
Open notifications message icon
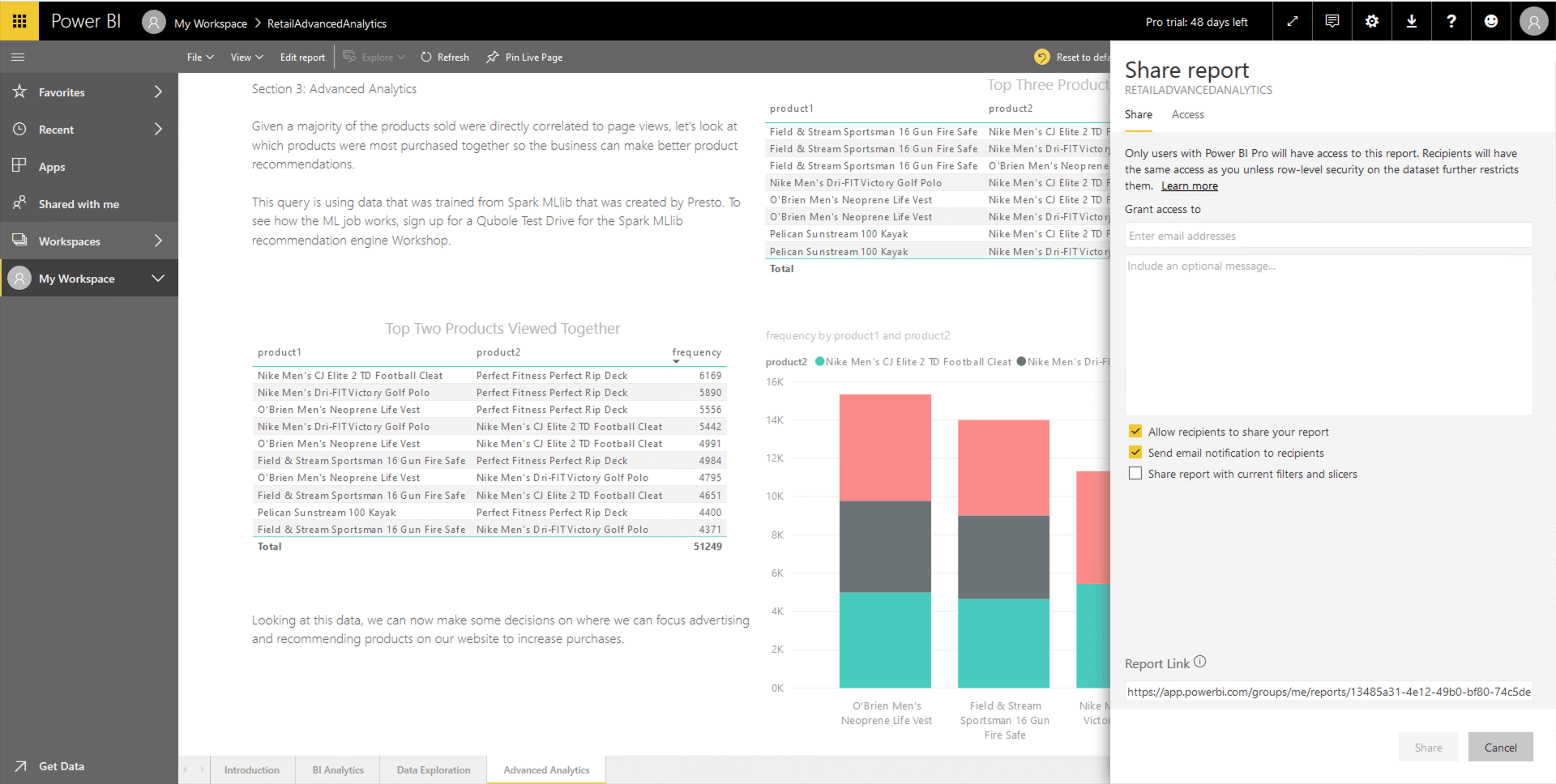(1332, 22)
